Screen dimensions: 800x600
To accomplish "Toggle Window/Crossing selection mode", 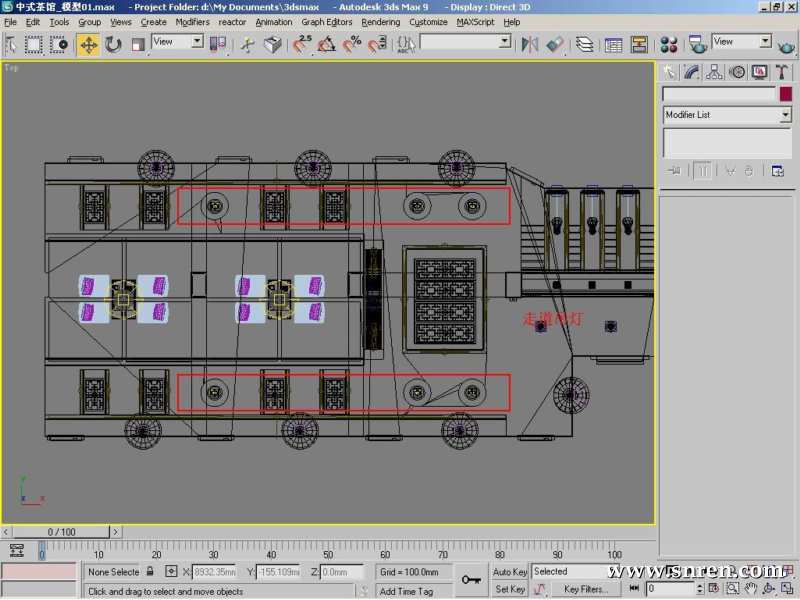I will (59, 45).
